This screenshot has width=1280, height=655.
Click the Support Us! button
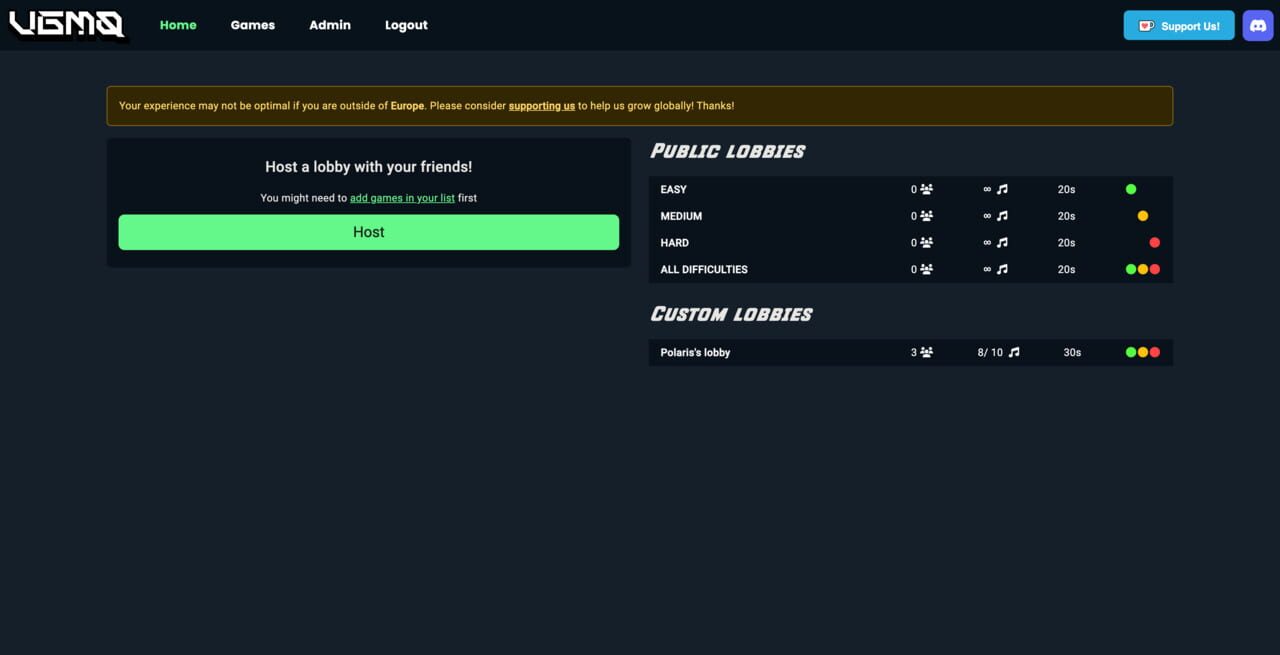pyautogui.click(x=1179, y=26)
